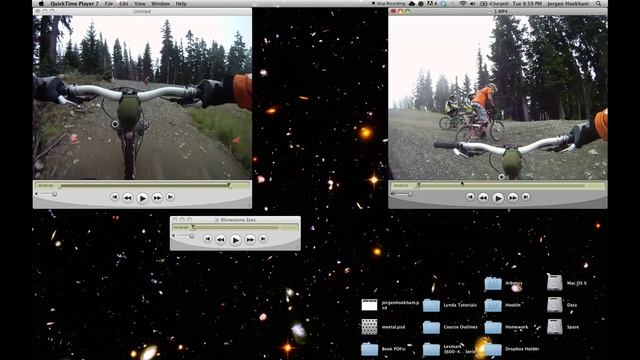This screenshot has width=640, height=360.
Task: Play the video in the Untitled window
Action: (142, 198)
